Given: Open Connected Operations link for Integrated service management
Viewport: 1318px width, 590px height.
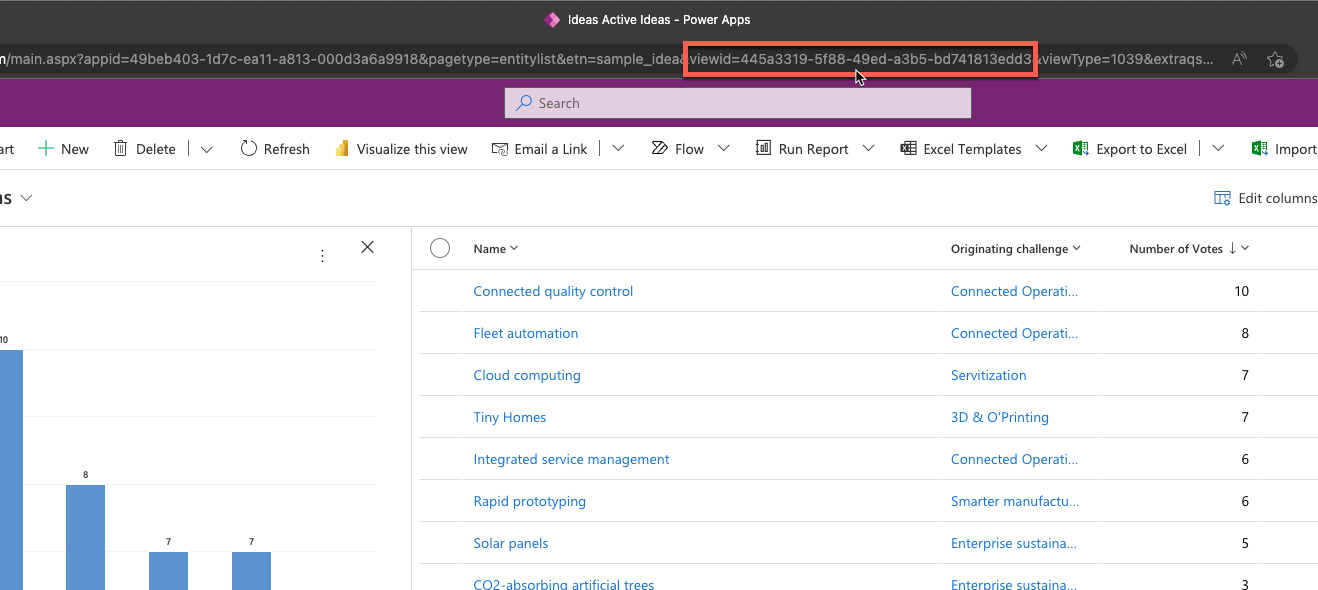Looking at the screenshot, I should click(x=1015, y=459).
